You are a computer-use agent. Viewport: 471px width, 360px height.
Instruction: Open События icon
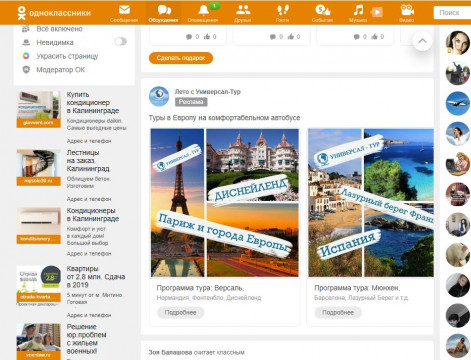pyautogui.click(x=322, y=10)
